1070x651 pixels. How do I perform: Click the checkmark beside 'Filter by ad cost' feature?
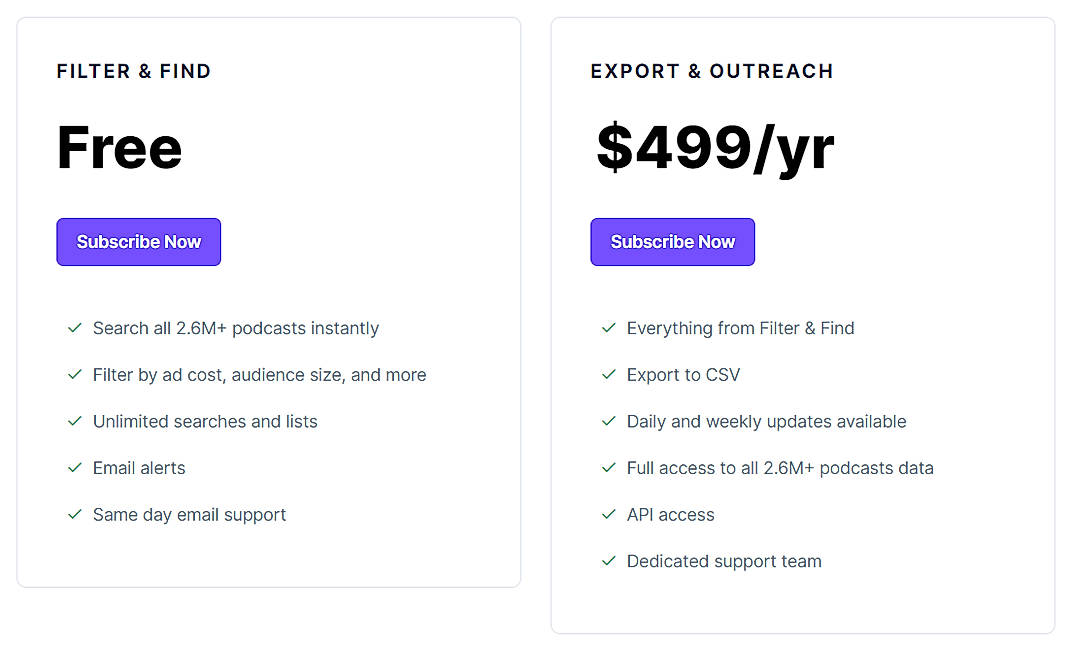pos(74,375)
